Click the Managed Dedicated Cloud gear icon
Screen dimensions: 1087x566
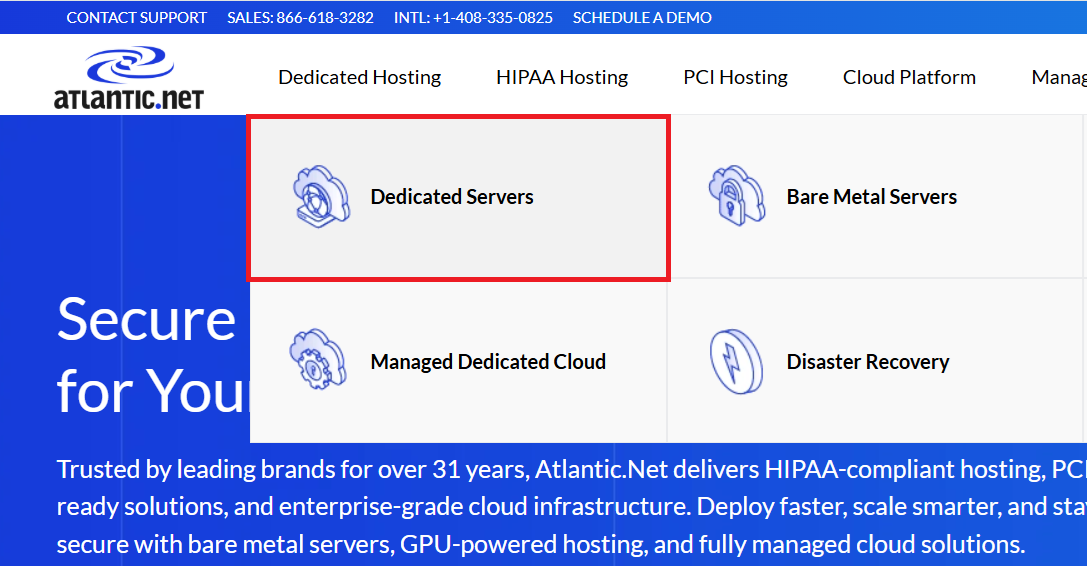(x=318, y=359)
